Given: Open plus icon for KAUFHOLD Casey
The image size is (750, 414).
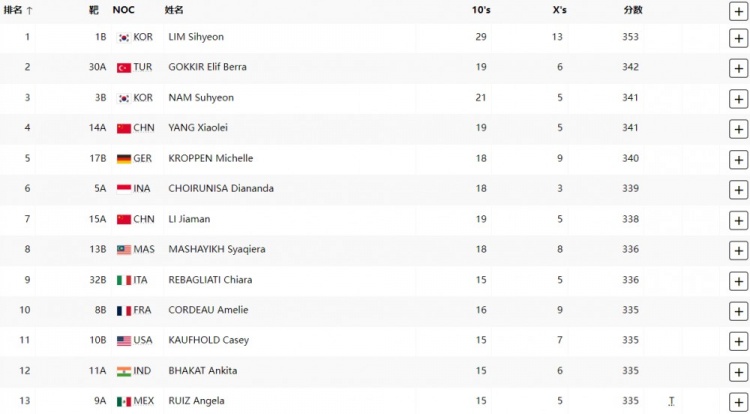Looking at the screenshot, I should [x=739, y=341].
